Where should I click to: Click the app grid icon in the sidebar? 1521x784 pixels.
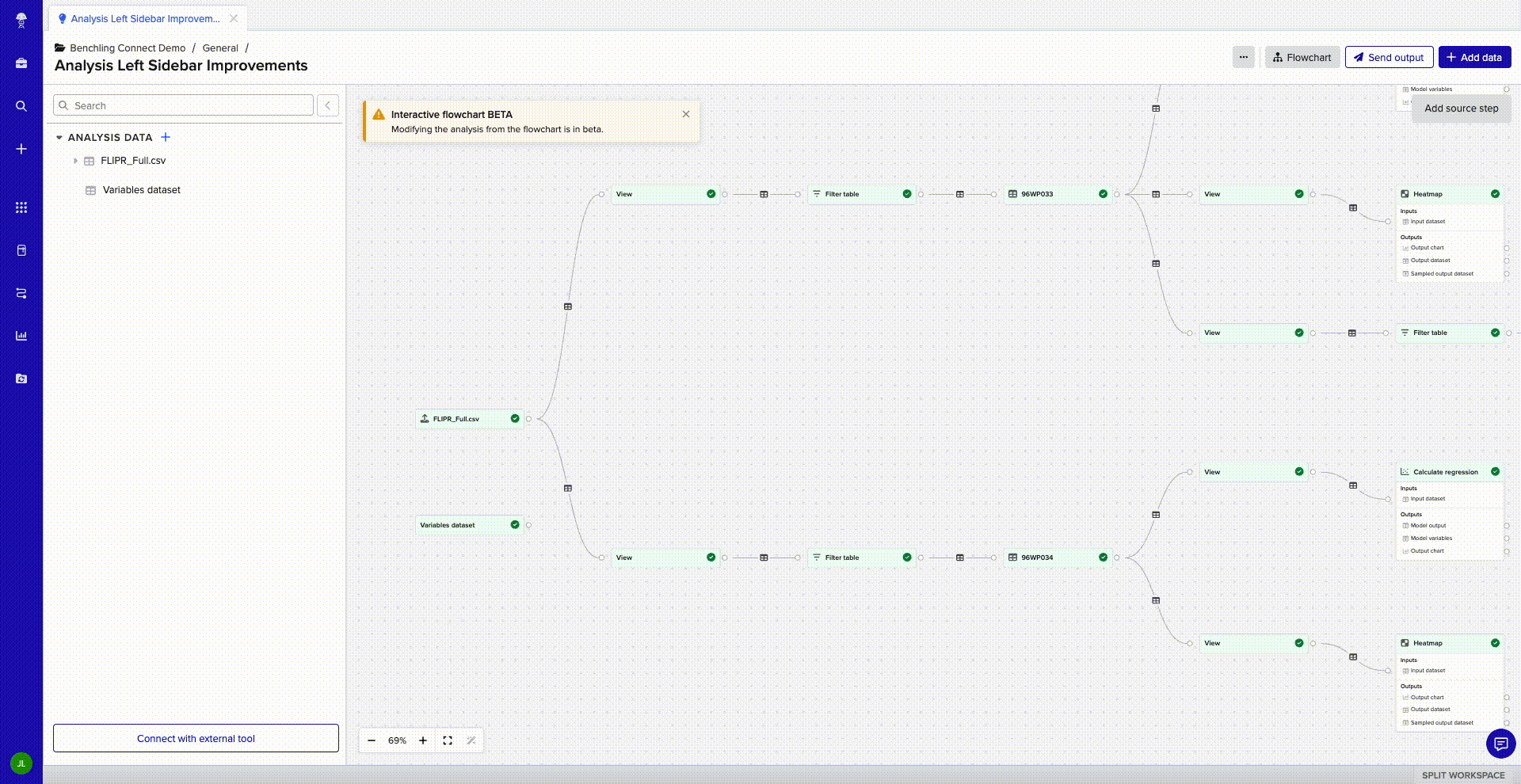pyautogui.click(x=21, y=207)
